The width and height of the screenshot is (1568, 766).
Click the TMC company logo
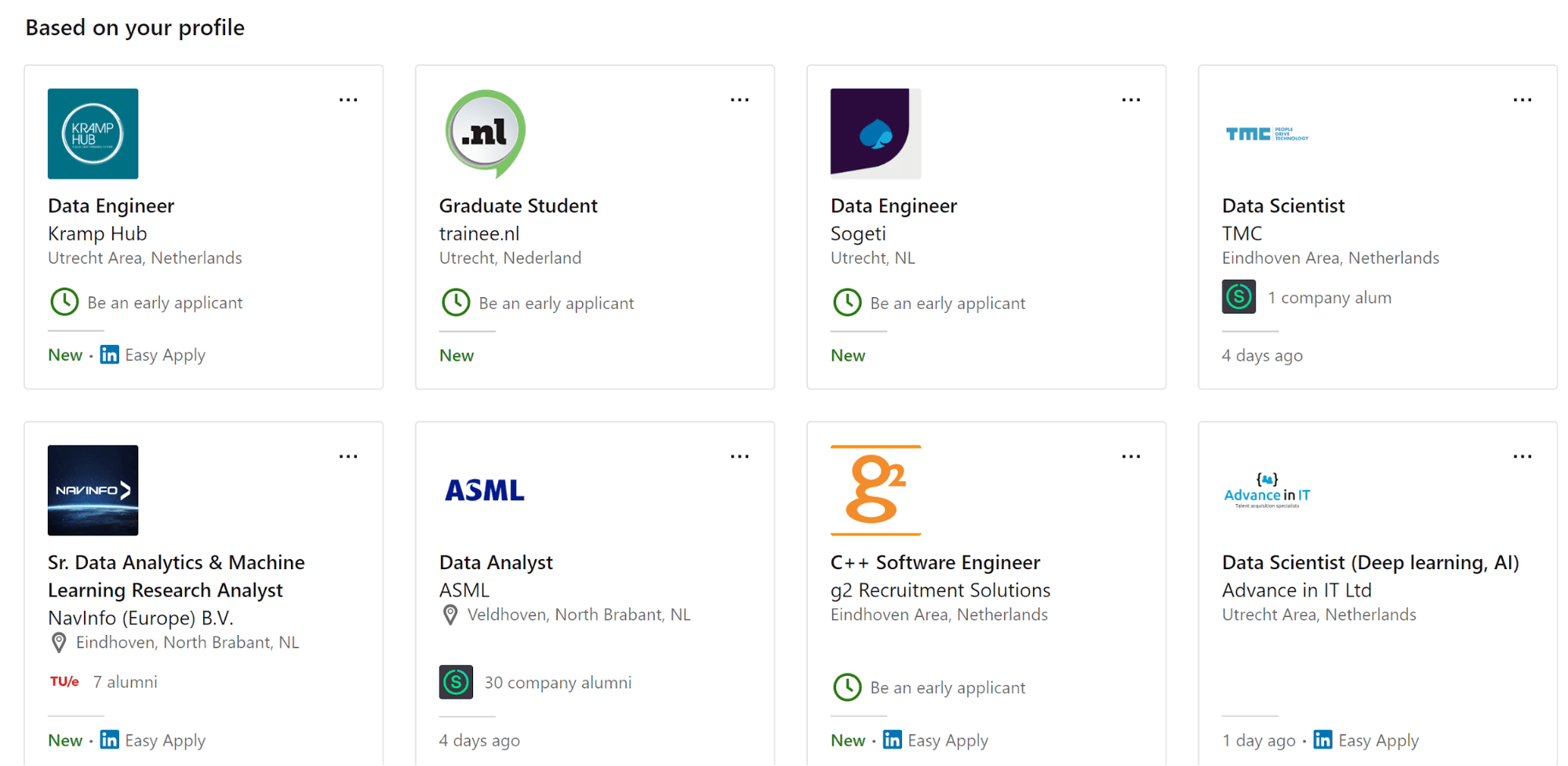click(x=1267, y=134)
